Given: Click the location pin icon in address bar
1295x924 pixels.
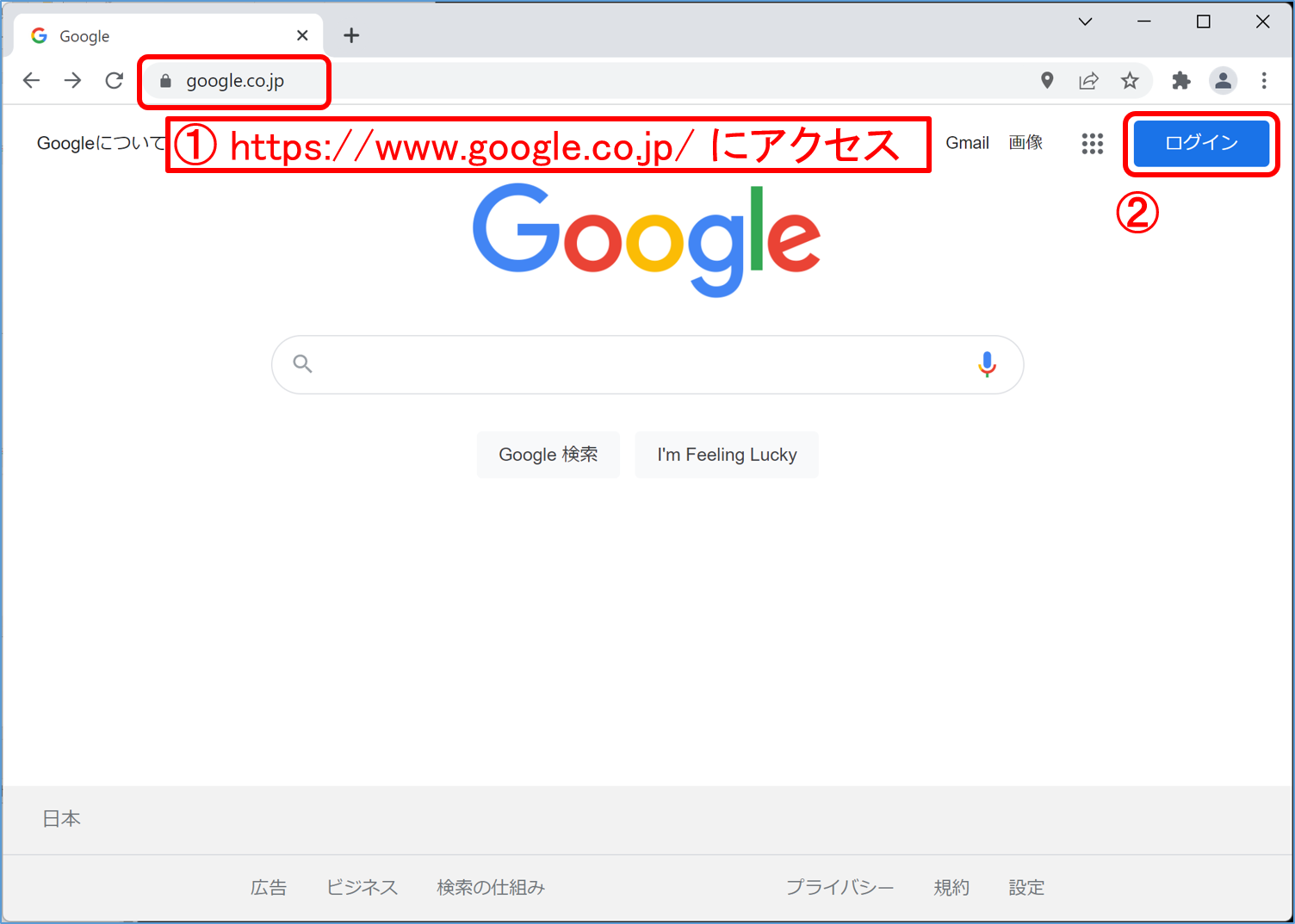Looking at the screenshot, I should (1047, 80).
